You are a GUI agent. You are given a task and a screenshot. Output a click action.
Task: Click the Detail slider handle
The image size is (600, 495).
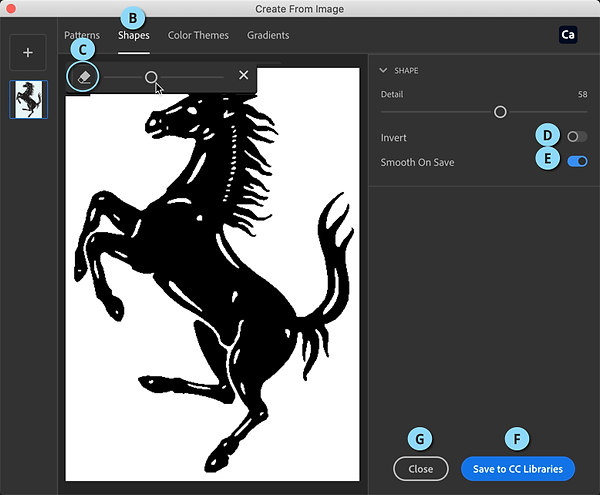click(x=500, y=112)
